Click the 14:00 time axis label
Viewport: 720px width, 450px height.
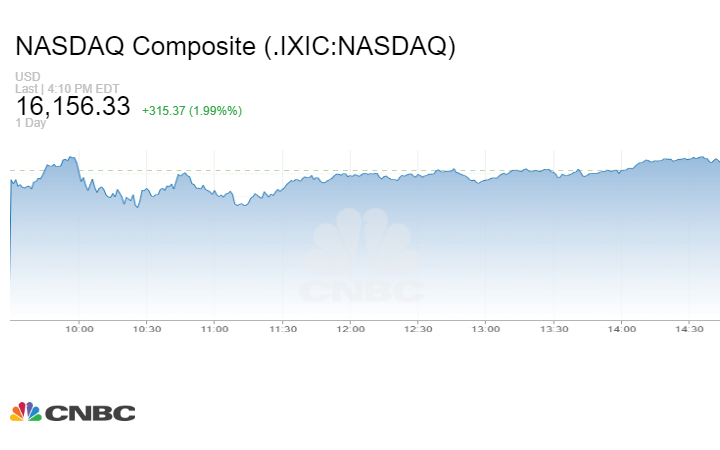[622, 329]
